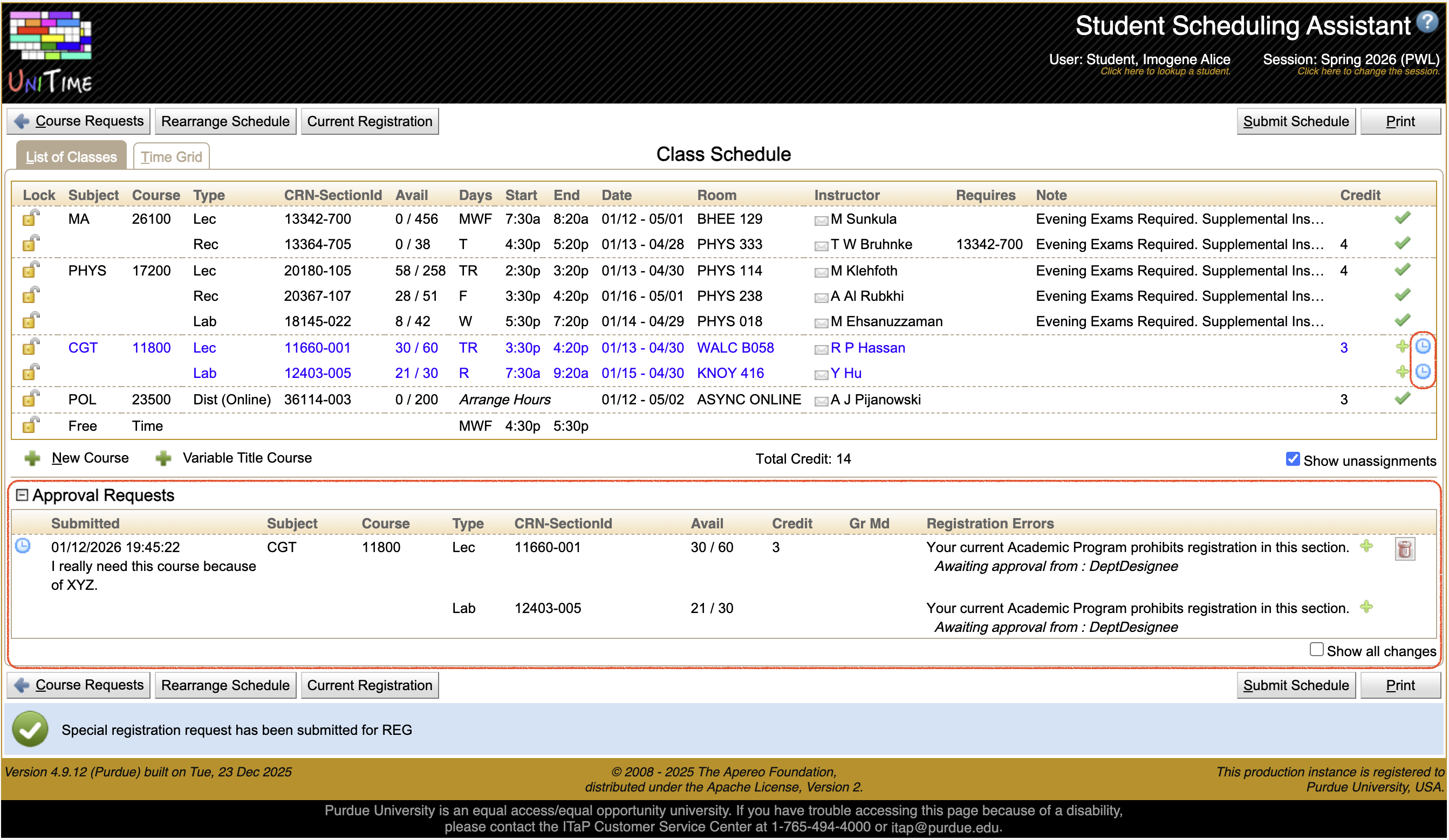Click the clock icon beside CGT Lab 12403-005

(x=1423, y=373)
